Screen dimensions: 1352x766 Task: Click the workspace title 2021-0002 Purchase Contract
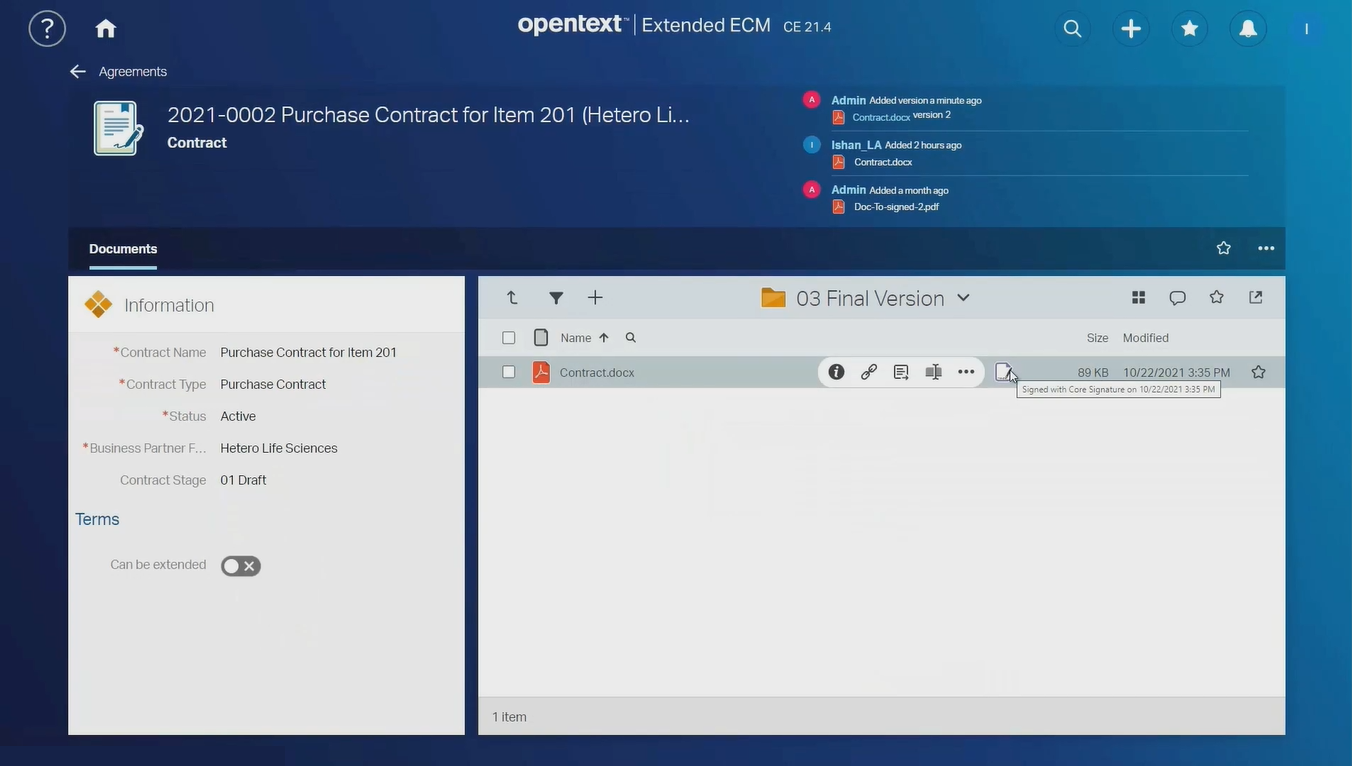[428, 114]
